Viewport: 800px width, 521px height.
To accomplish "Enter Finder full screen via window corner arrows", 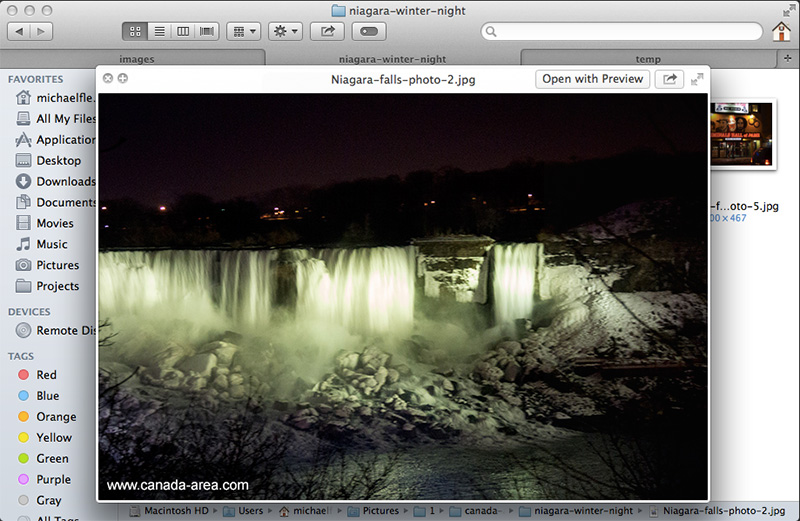I will point(789,11).
